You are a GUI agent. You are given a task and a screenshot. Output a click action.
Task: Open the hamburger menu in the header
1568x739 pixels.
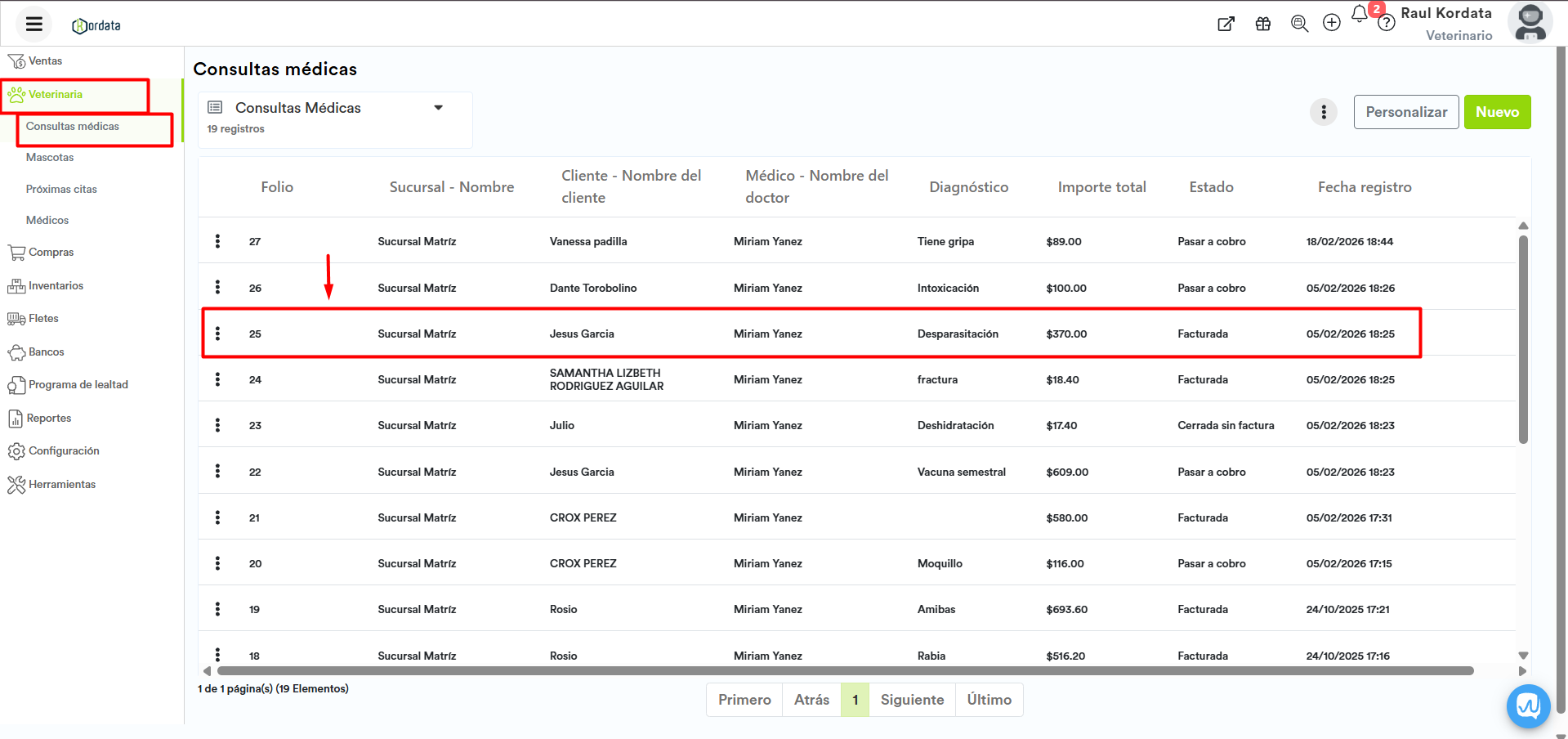pos(34,24)
